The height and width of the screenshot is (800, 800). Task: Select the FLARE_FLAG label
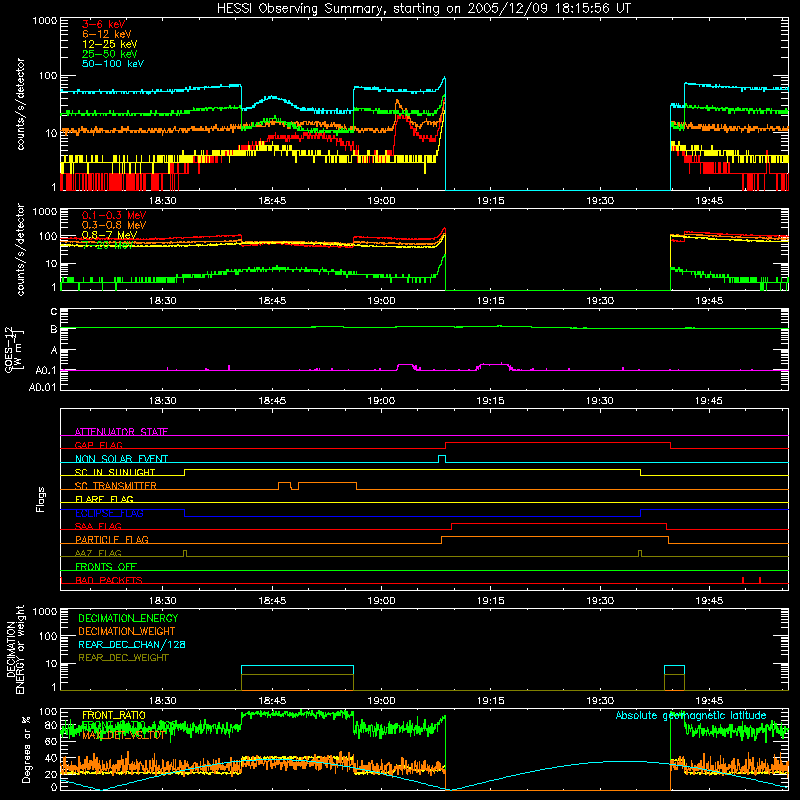point(104,499)
